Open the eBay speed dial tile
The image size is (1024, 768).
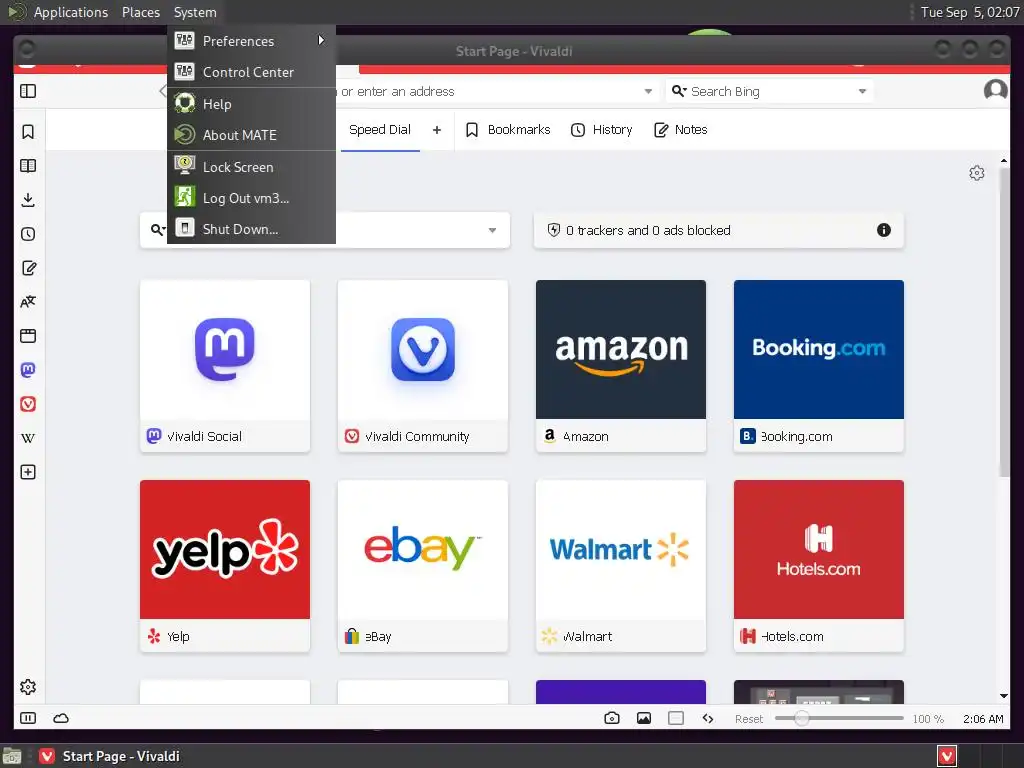click(423, 566)
